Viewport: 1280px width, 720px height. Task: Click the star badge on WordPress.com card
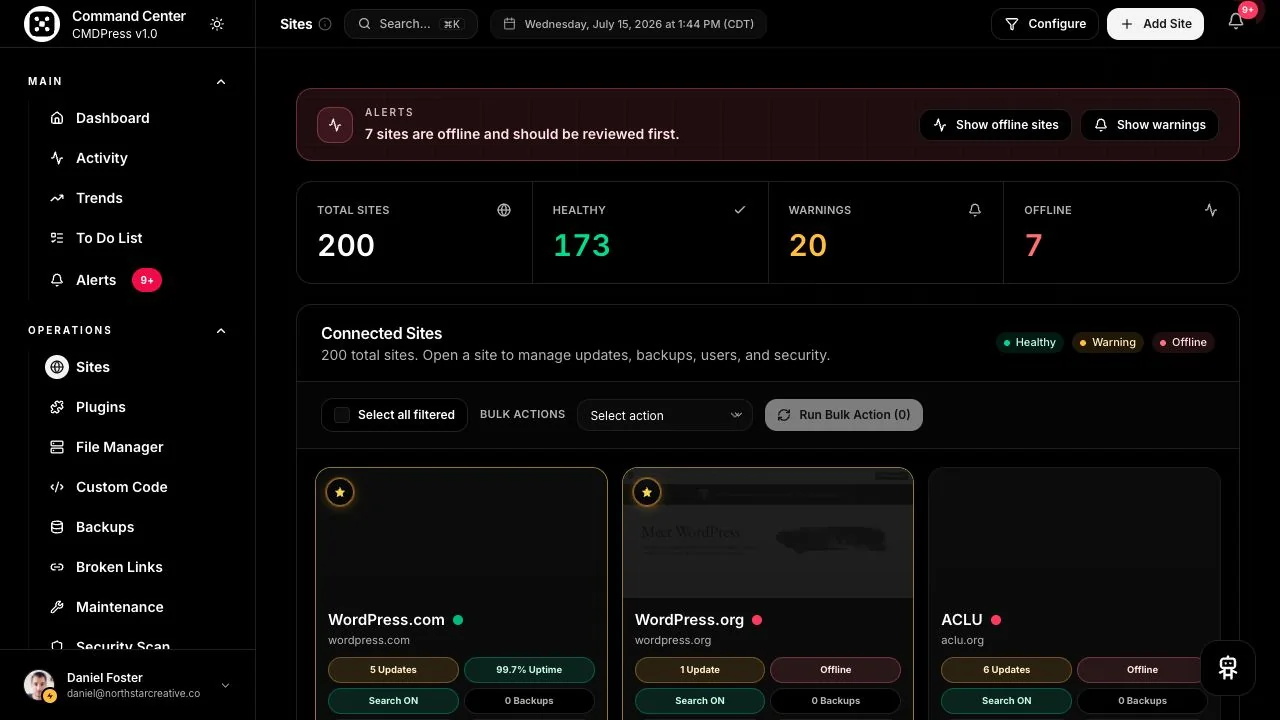(x=340, y=492)
